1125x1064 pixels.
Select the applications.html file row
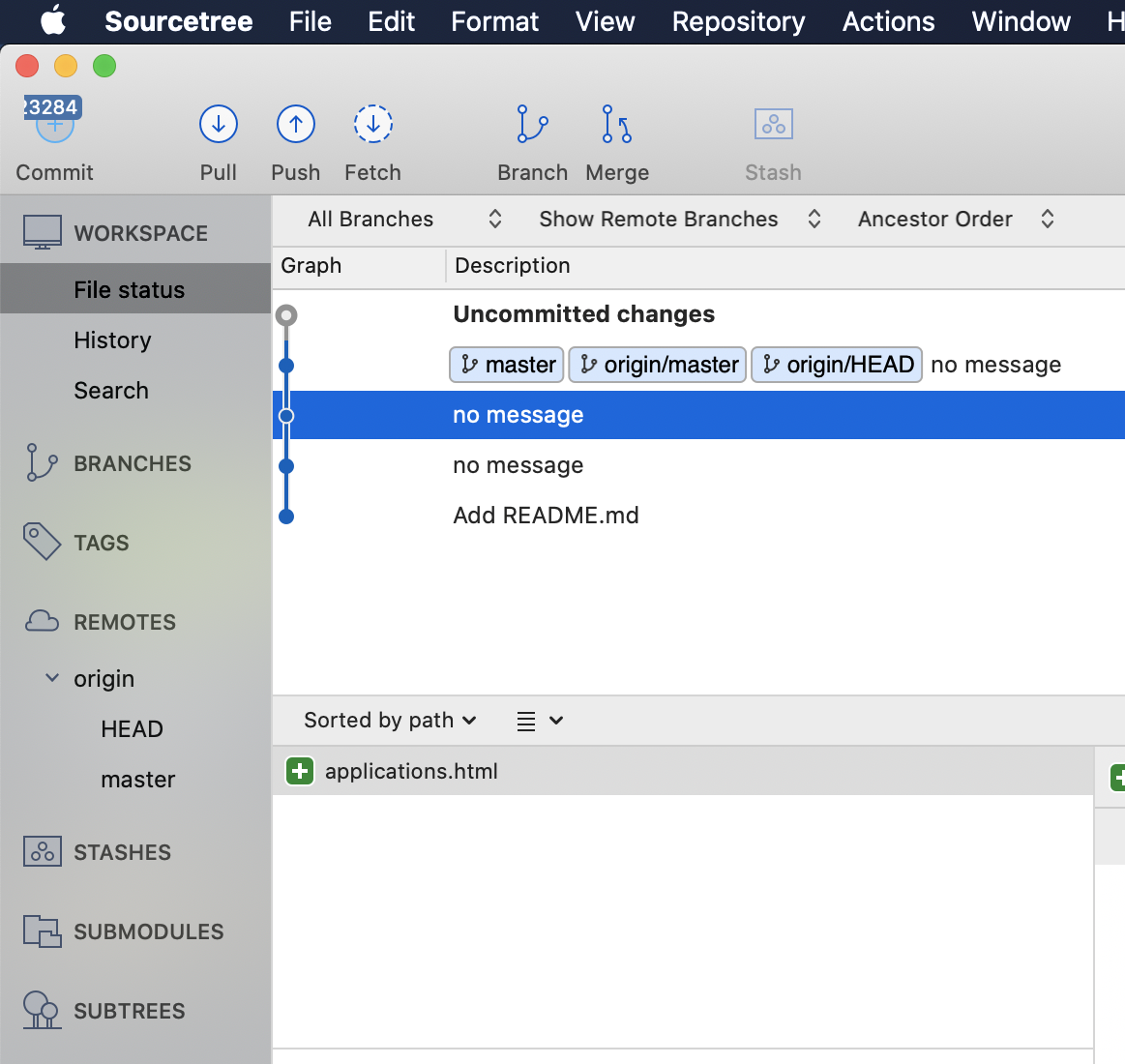tap(682, 771)
